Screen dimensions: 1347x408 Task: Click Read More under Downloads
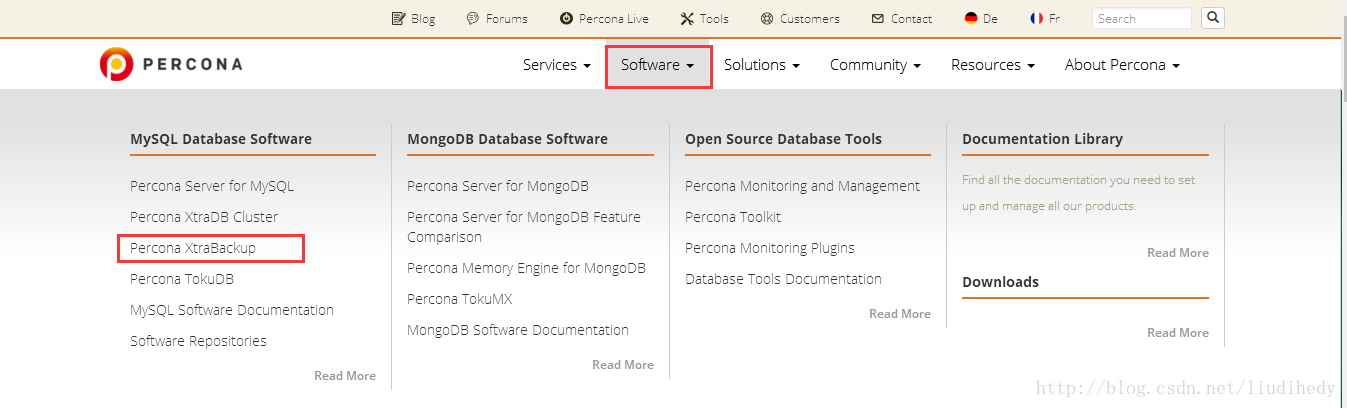(x=1178, y=333)
